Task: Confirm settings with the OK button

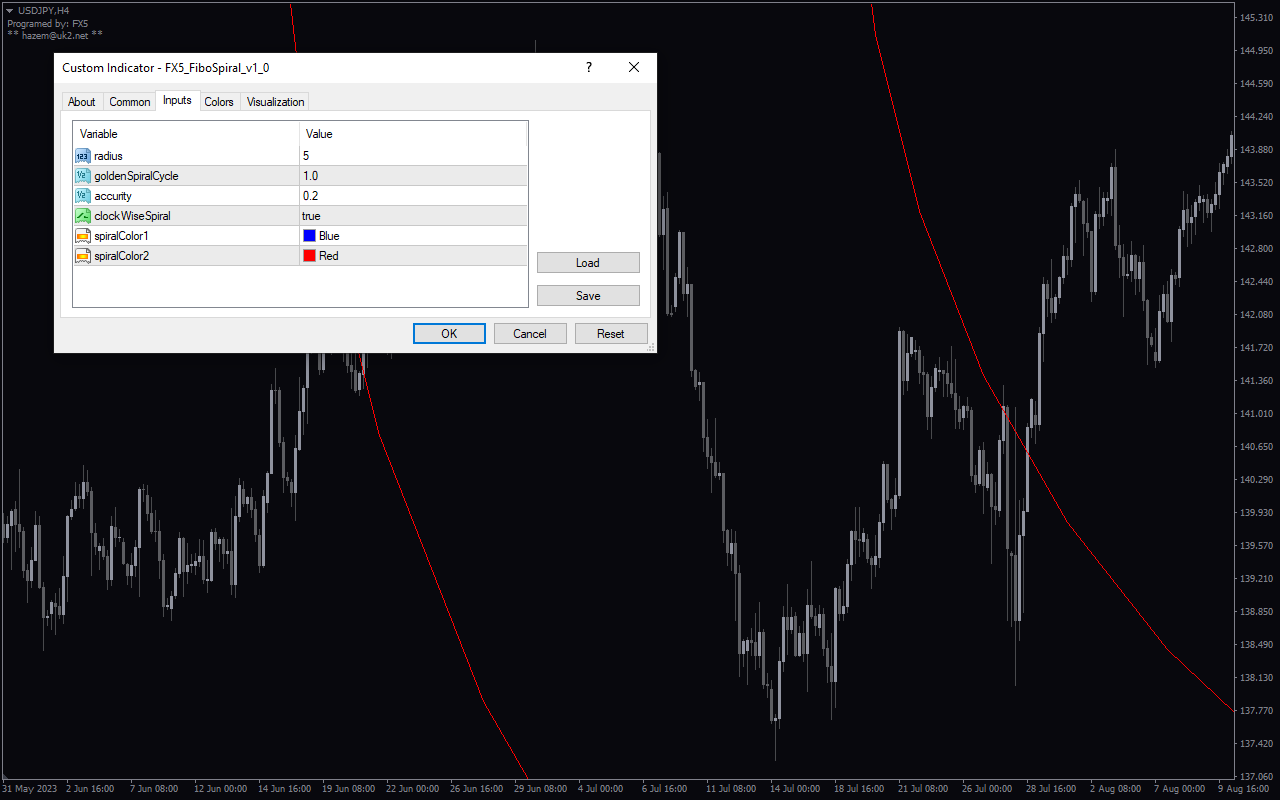Action: click(449, 334)
